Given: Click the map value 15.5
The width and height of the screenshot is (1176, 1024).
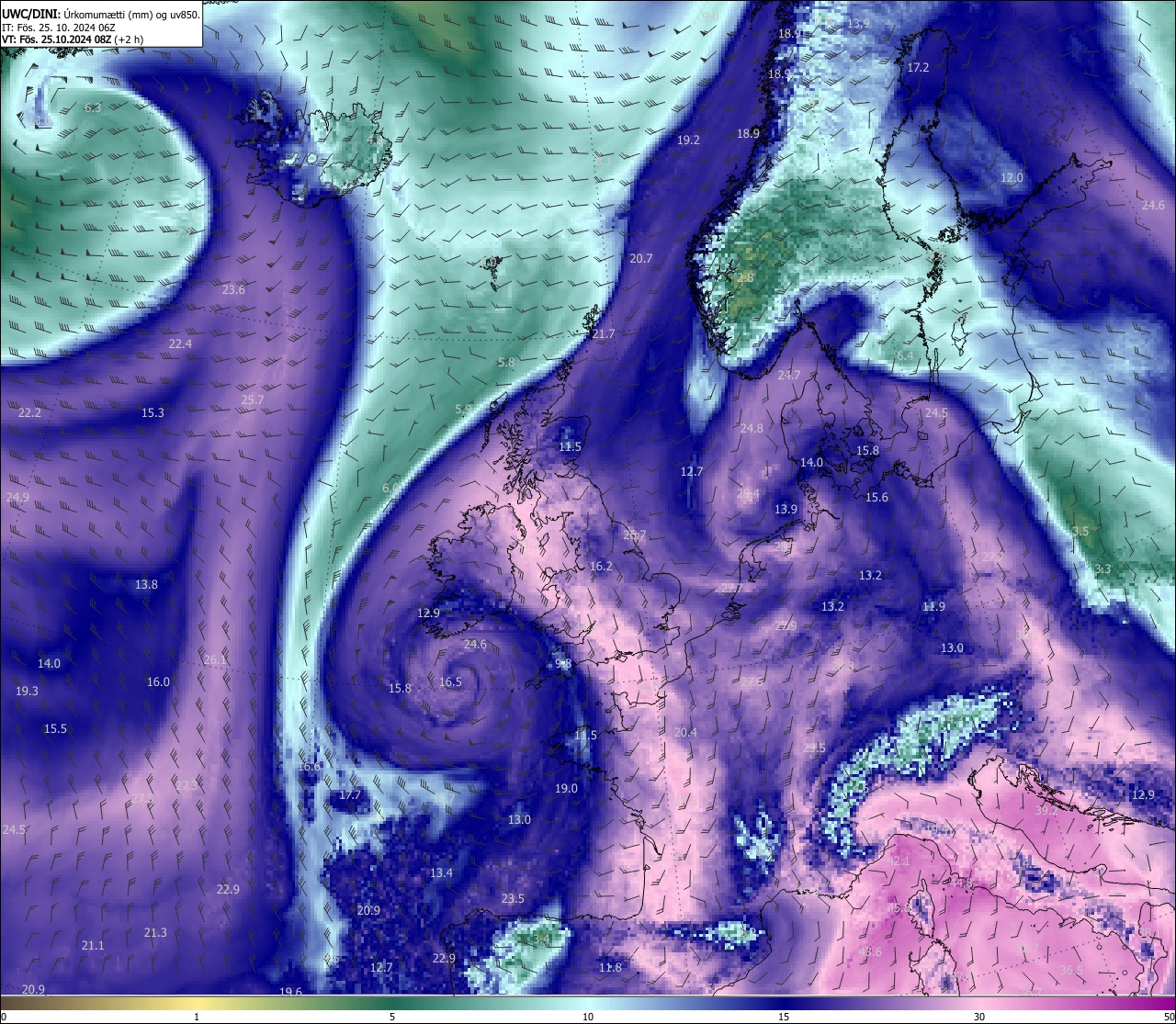Looking at the screenshot, I should pos(55,728).
